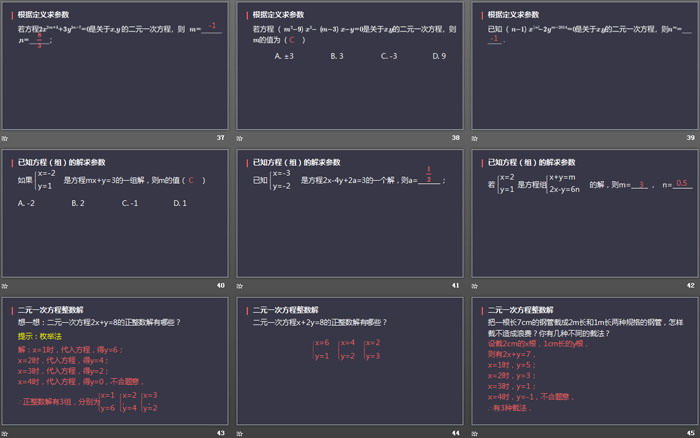700x438 pixels.
Task: Click the animation star icon under slide 39
Action: (x=475, y=138)
